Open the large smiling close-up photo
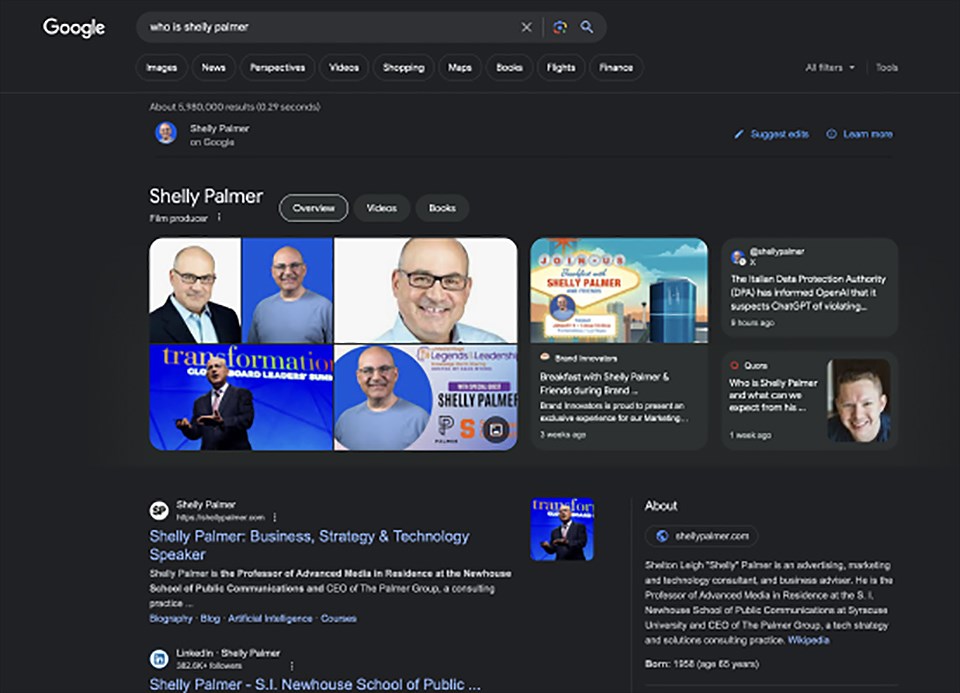 click(x=426, y=290)
